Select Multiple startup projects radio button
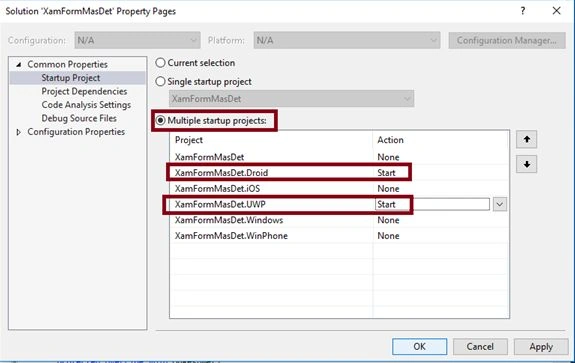Image resolution: width=575 pixels, height=363 pixels. tap(160, 120)
